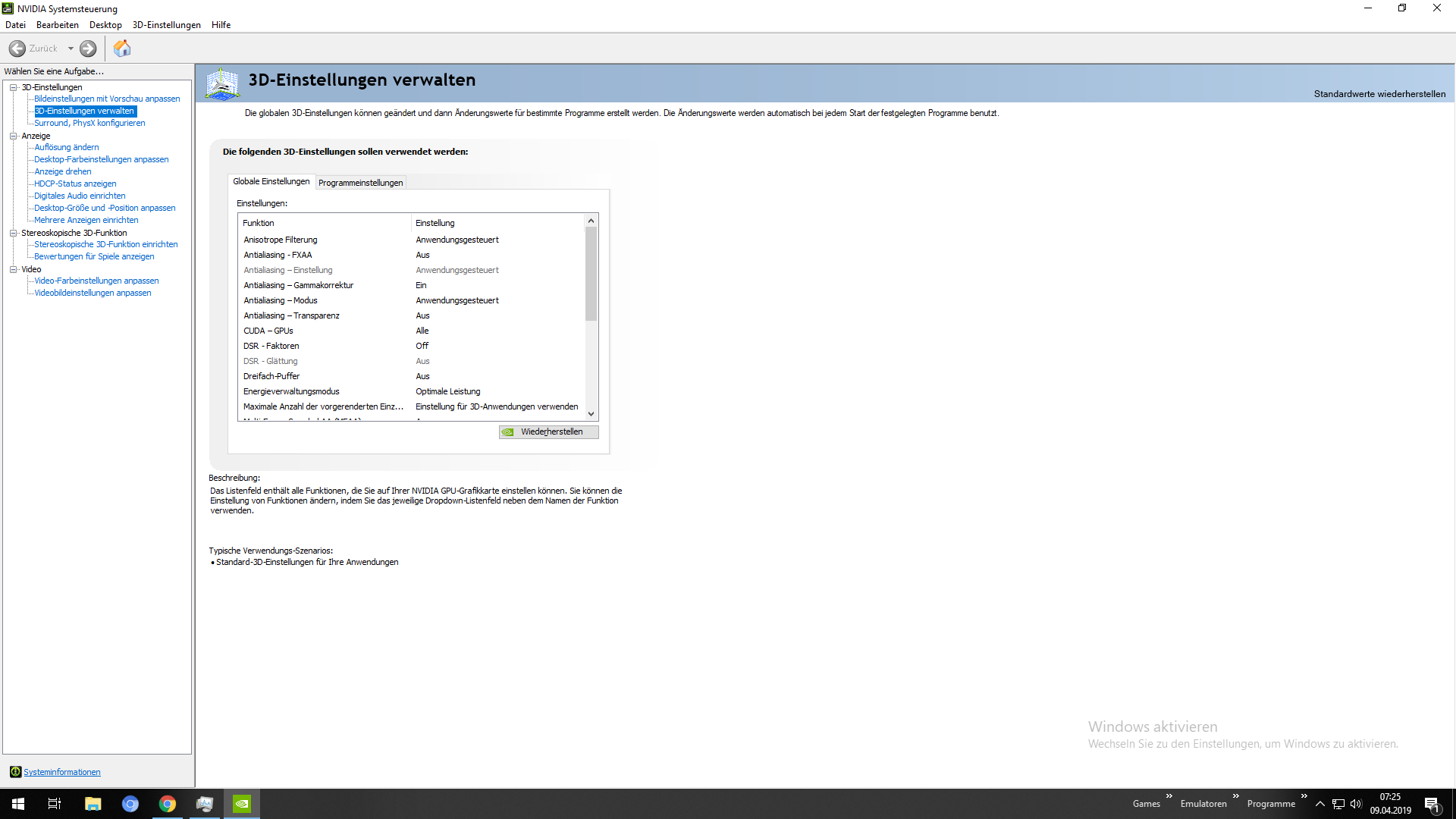Viewport: 1456px width, 819px height.
Task: Click the Wiederherstellen button
Action: coord(549,431)
